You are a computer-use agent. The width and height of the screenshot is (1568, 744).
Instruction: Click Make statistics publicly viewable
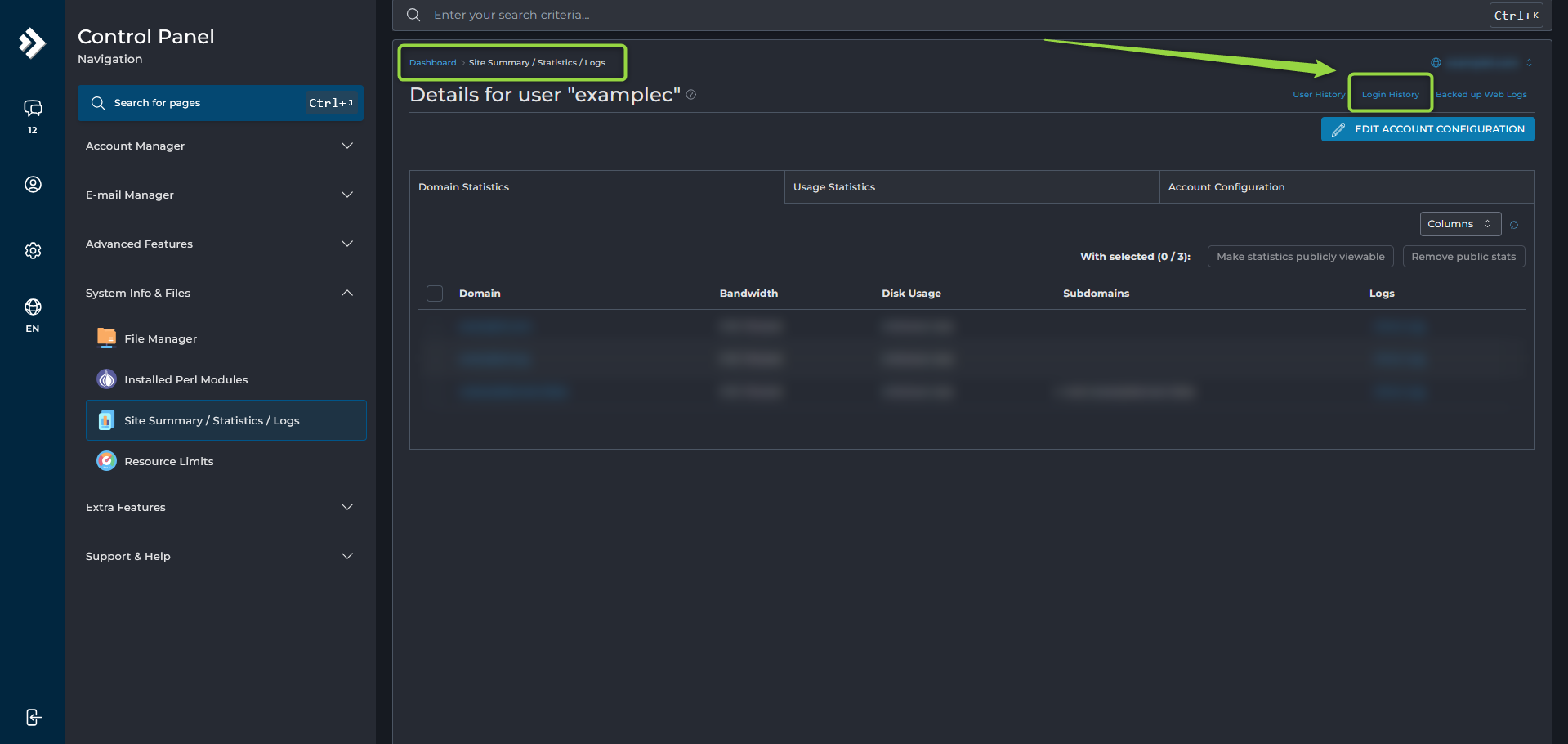[1300, 257]
